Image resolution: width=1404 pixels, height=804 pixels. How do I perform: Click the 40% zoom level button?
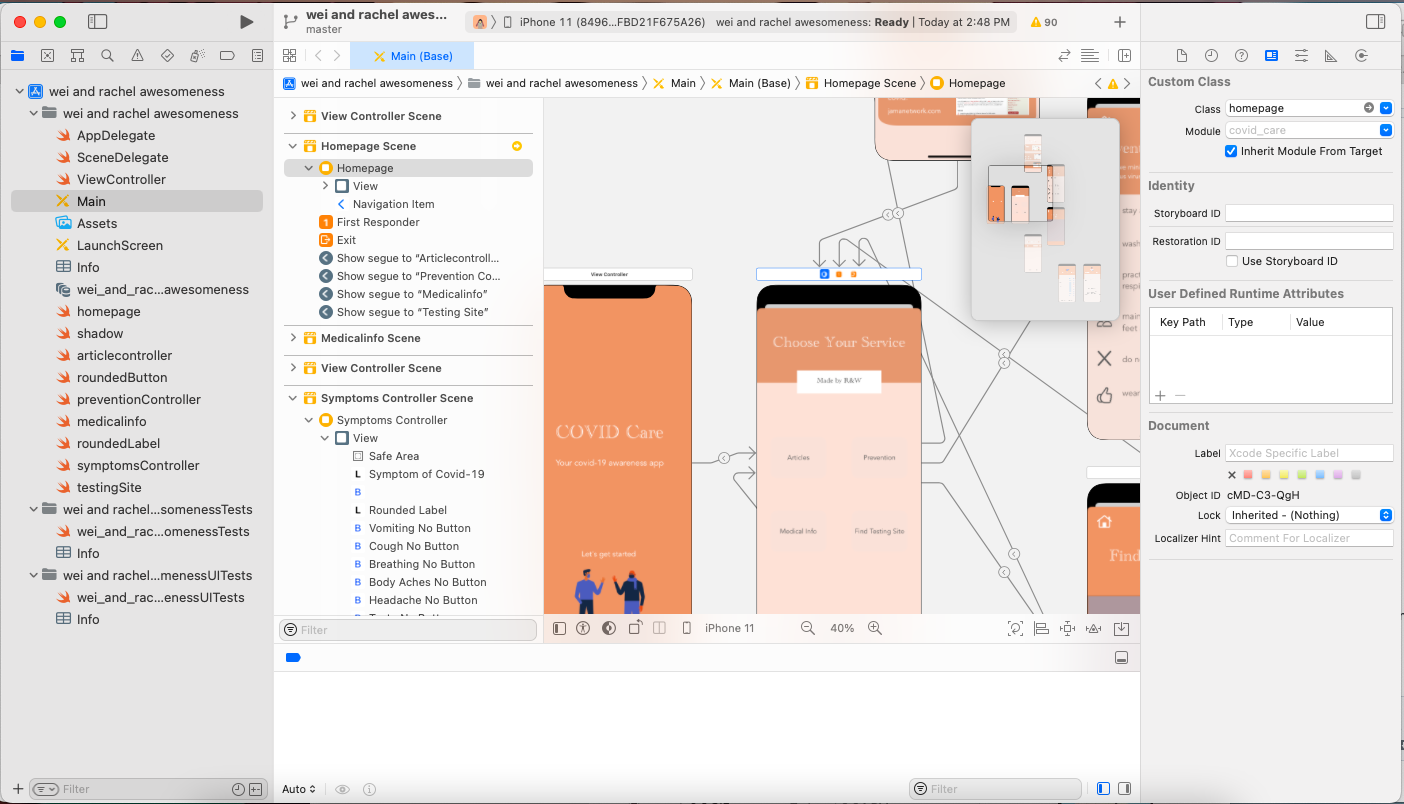tap(842, 628)
